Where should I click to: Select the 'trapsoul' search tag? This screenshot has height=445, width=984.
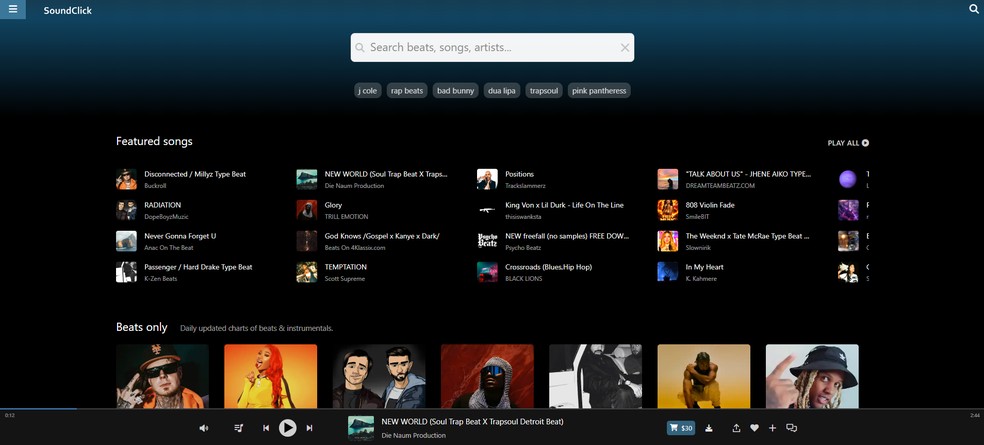(544, 91)
